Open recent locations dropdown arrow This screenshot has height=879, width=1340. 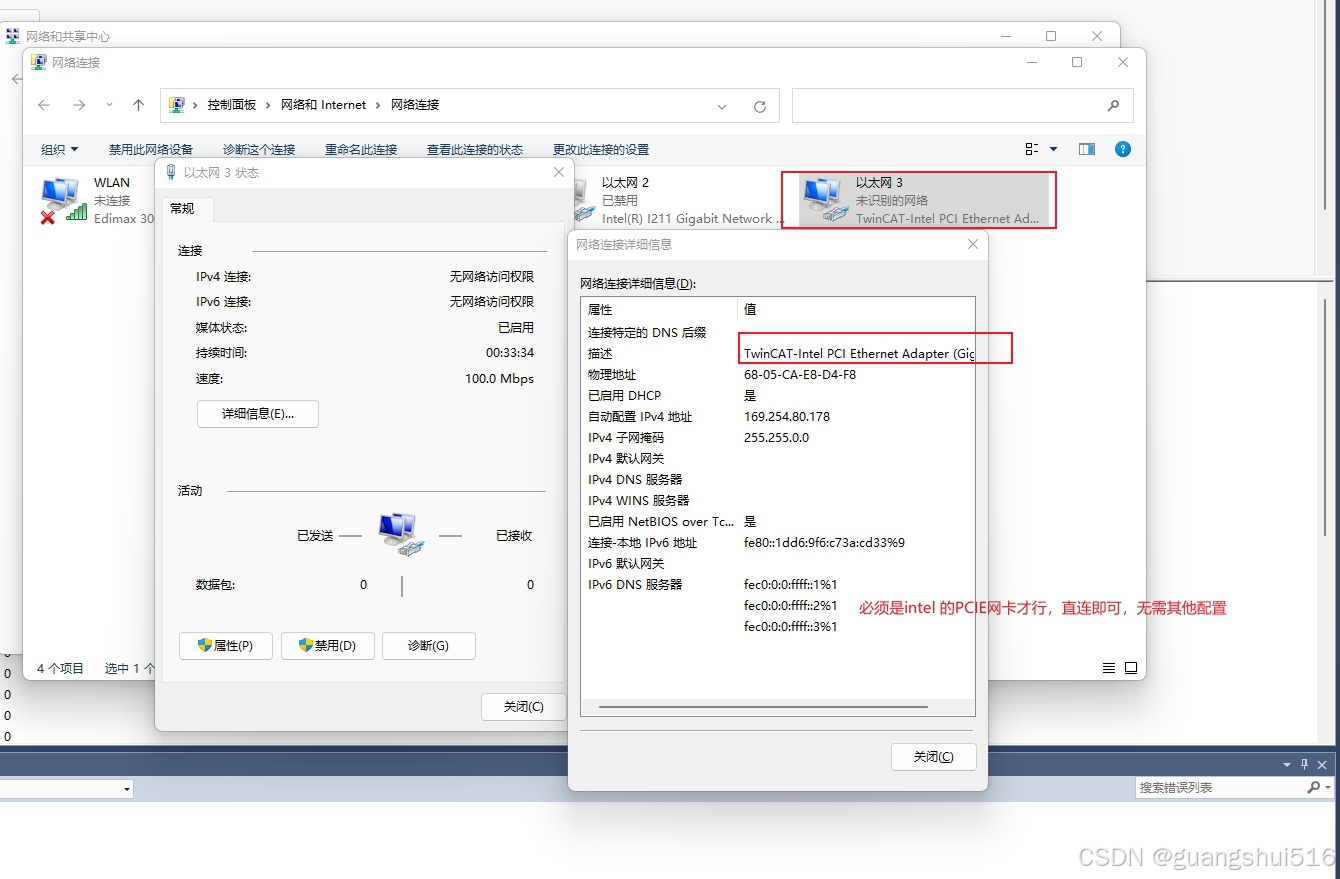(x=109, y=105)
